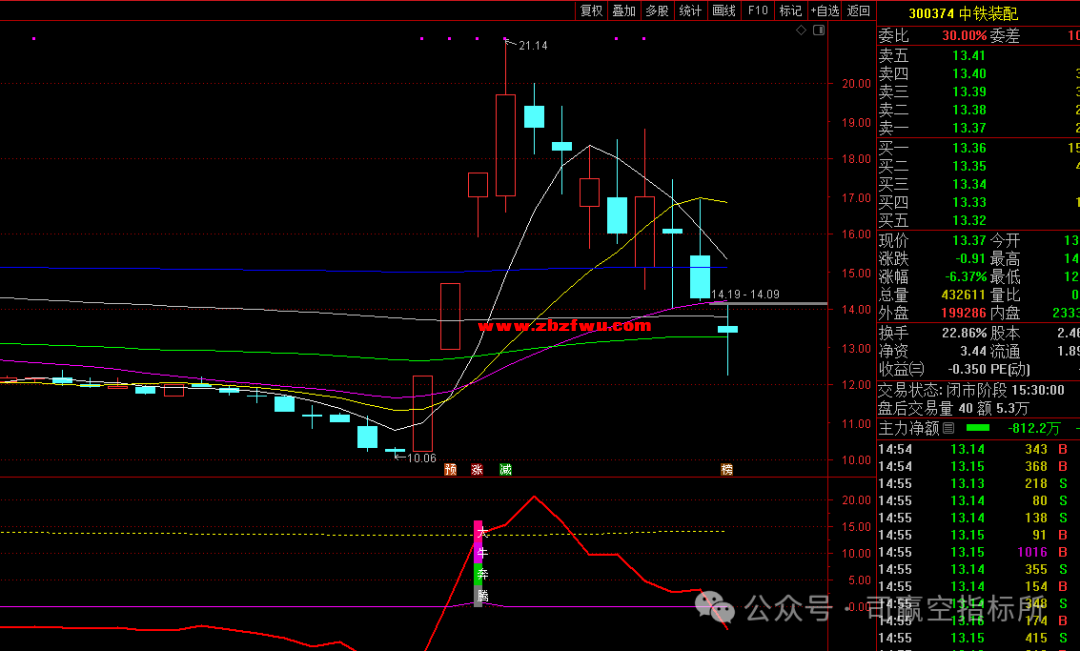Click the peak candle near 21.14

click(506, 145)
